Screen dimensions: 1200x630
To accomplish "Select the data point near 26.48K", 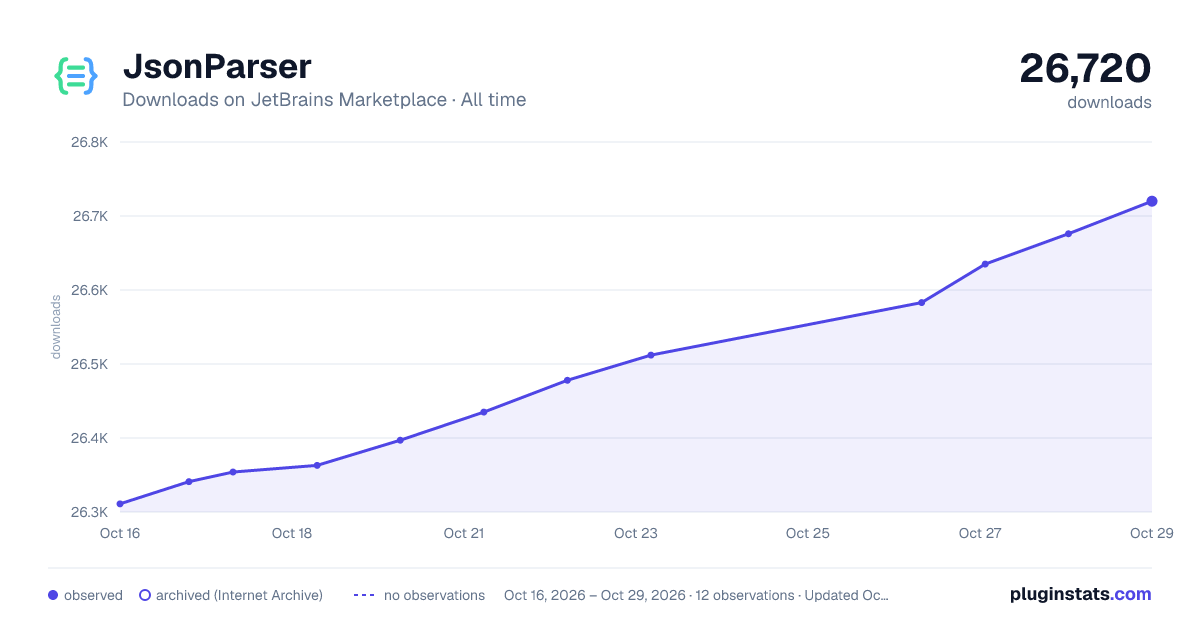I will pos(567,380).
